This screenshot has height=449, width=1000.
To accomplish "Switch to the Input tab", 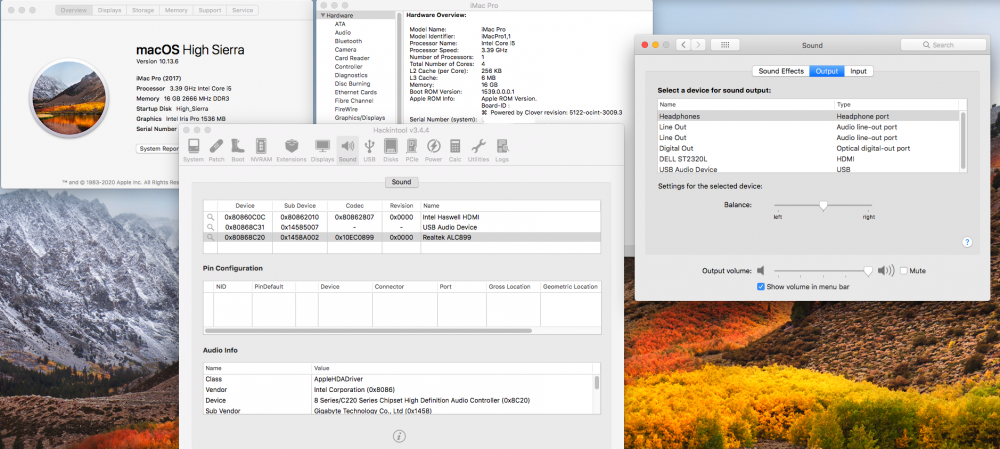I will point(858,71).
